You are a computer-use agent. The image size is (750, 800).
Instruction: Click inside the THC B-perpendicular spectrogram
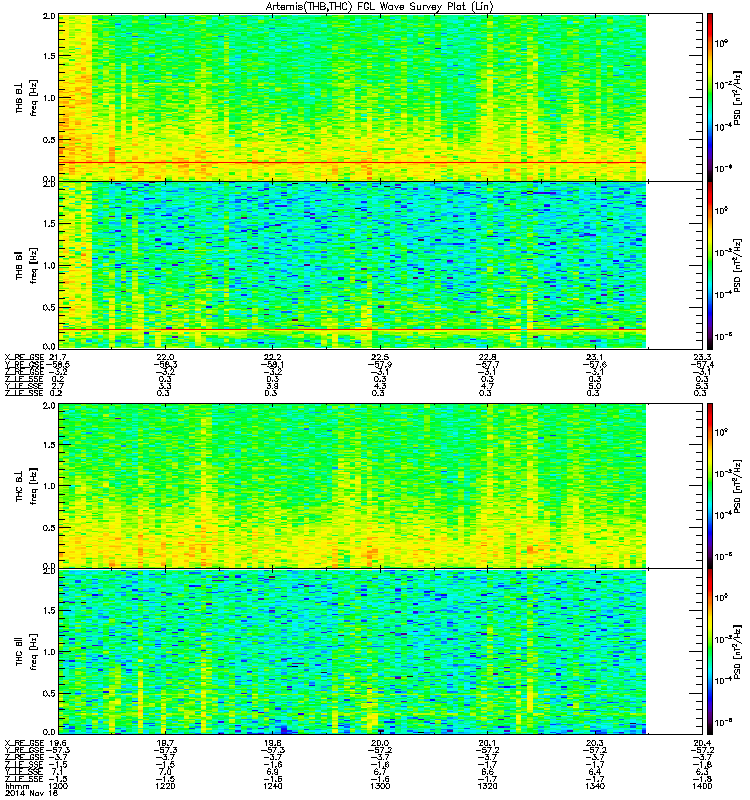point(352,486)
